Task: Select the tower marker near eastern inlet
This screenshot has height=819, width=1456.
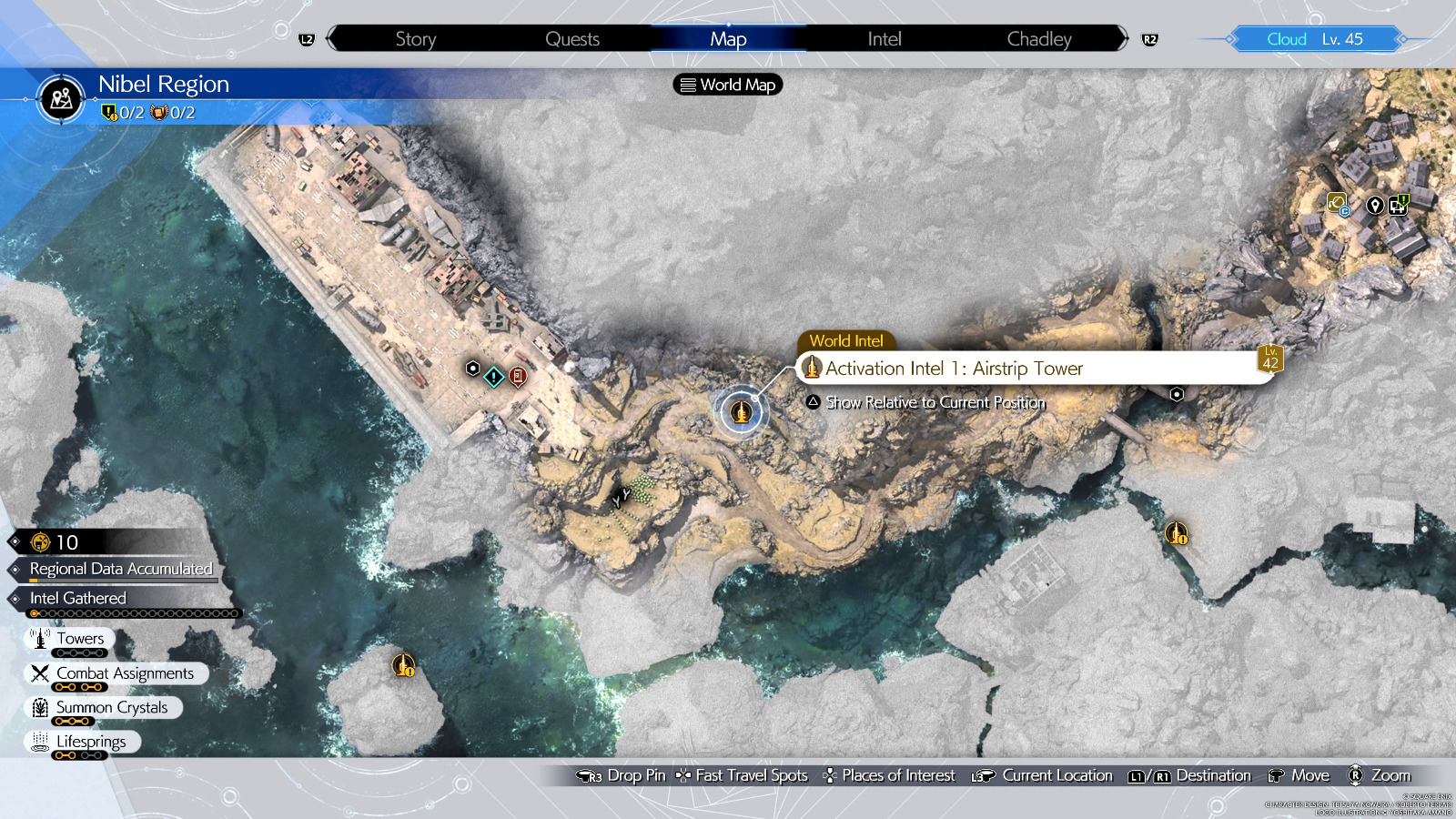Action: pos(1176,532)
